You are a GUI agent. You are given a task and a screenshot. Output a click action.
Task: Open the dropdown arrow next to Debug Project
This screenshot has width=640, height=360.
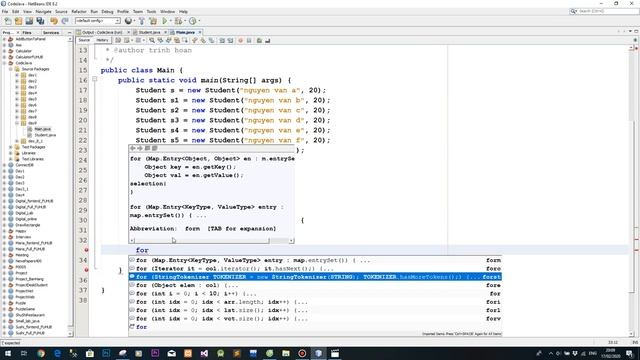(x=184, y=21)
